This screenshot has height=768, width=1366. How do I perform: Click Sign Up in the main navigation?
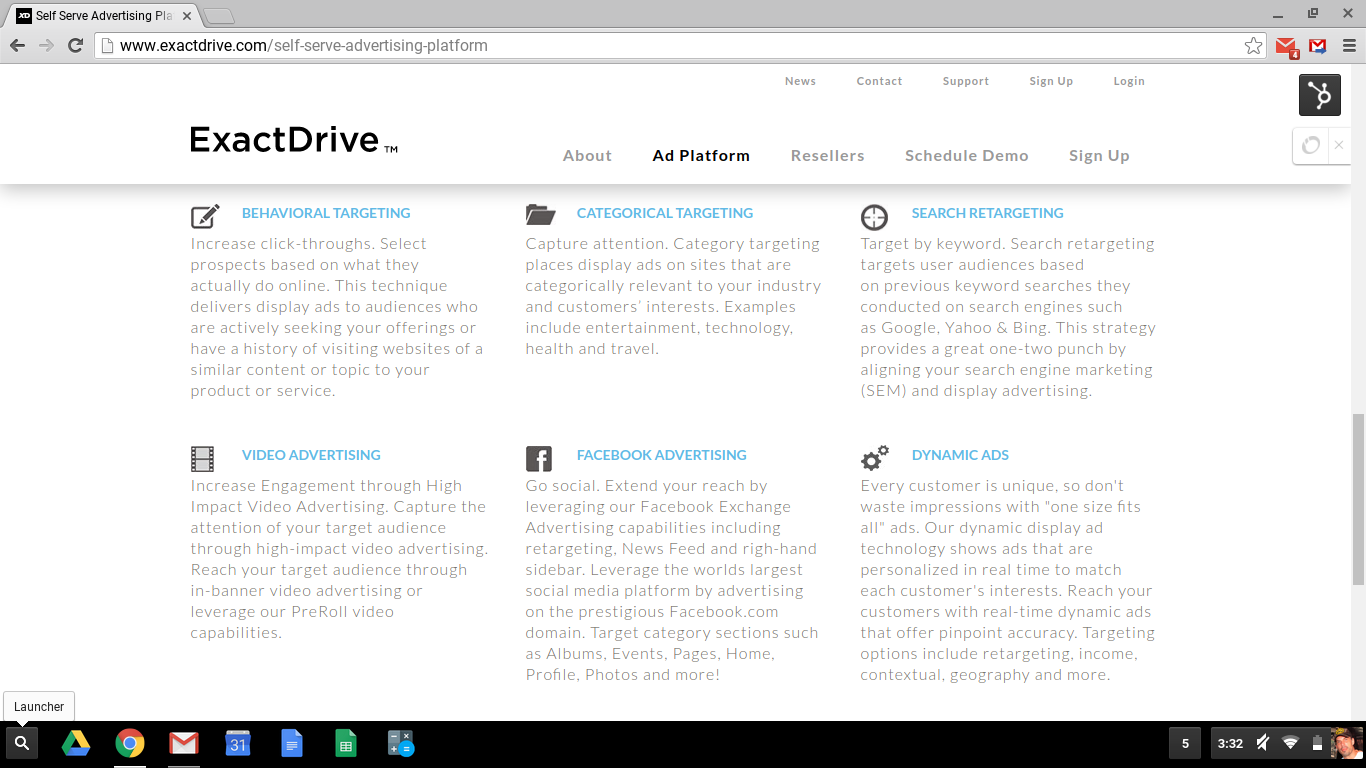pos(1099,156)
